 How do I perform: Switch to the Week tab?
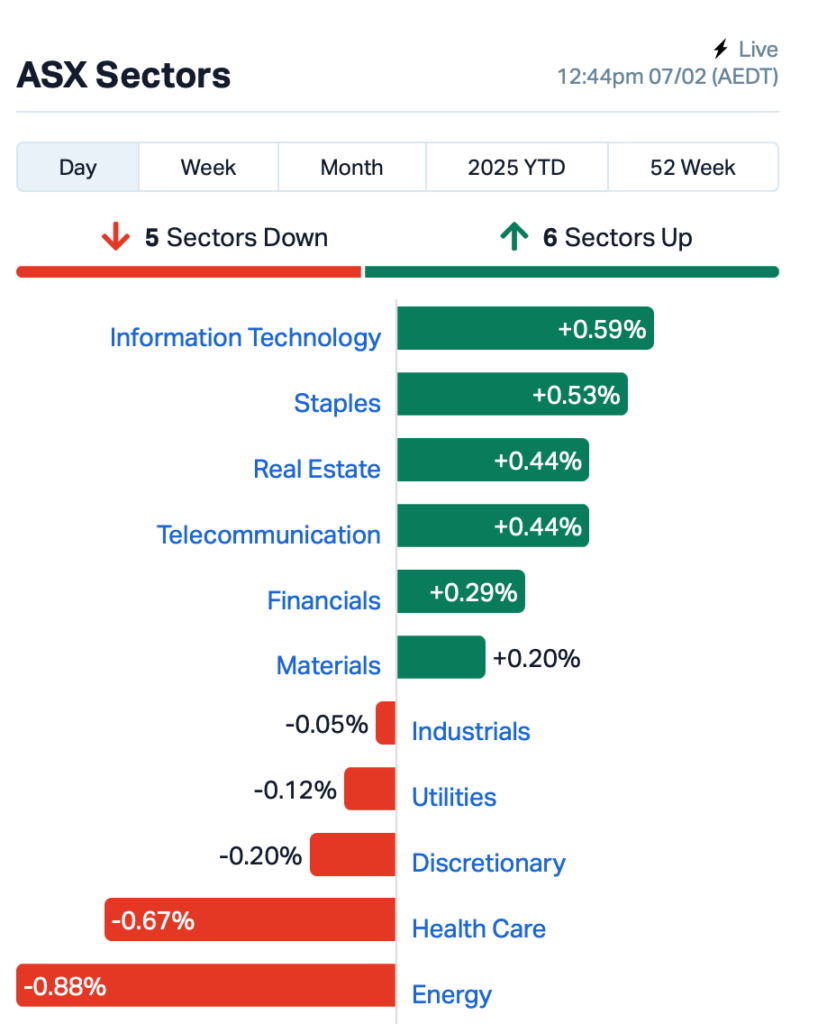coord(208,167)
